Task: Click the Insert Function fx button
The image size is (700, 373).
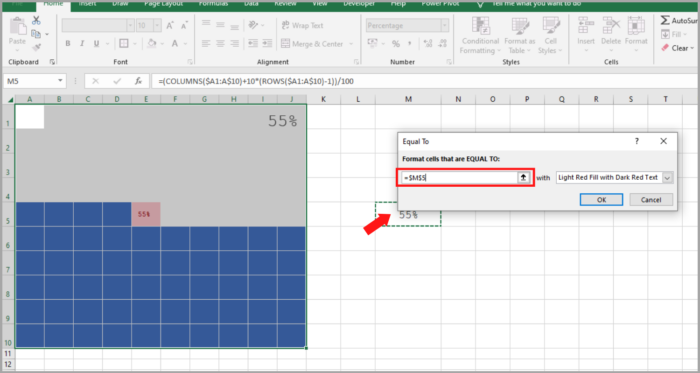Action: click(x=138, y=81)
